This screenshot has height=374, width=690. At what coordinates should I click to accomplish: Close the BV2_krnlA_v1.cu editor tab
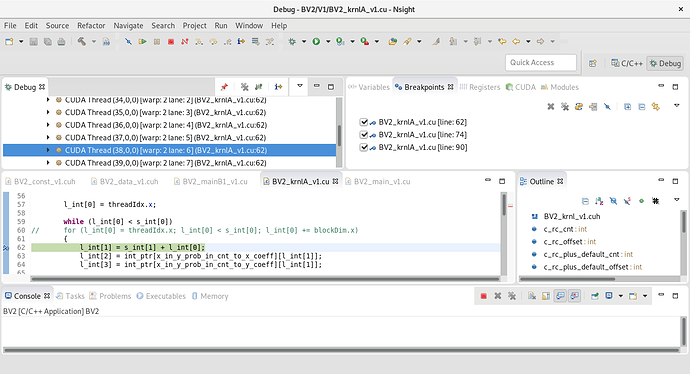point(335,181)
